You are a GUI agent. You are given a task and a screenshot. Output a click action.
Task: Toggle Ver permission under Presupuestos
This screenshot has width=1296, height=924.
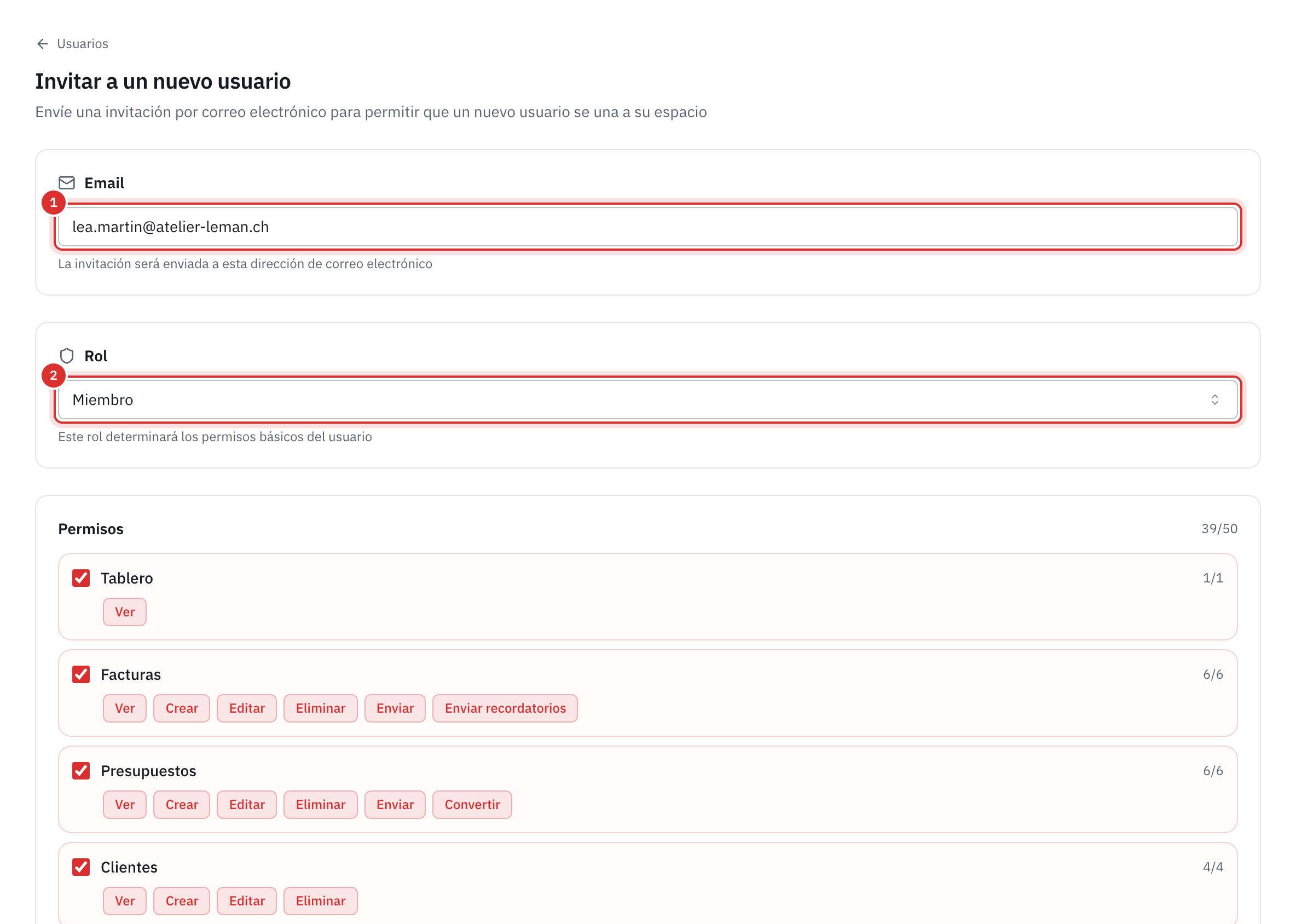(x=125, y=804)
